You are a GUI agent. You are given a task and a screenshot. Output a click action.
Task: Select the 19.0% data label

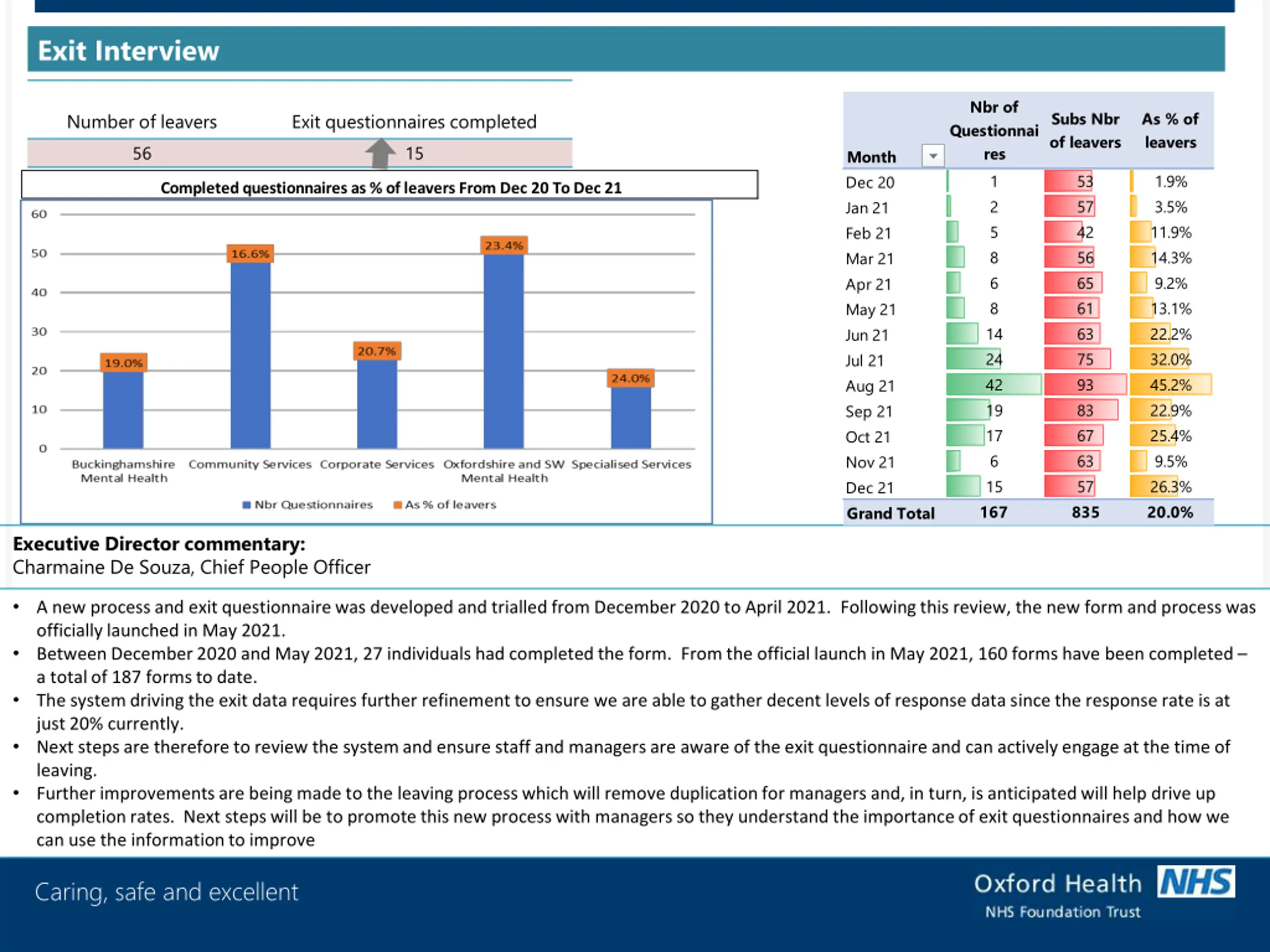click(124, 362)
